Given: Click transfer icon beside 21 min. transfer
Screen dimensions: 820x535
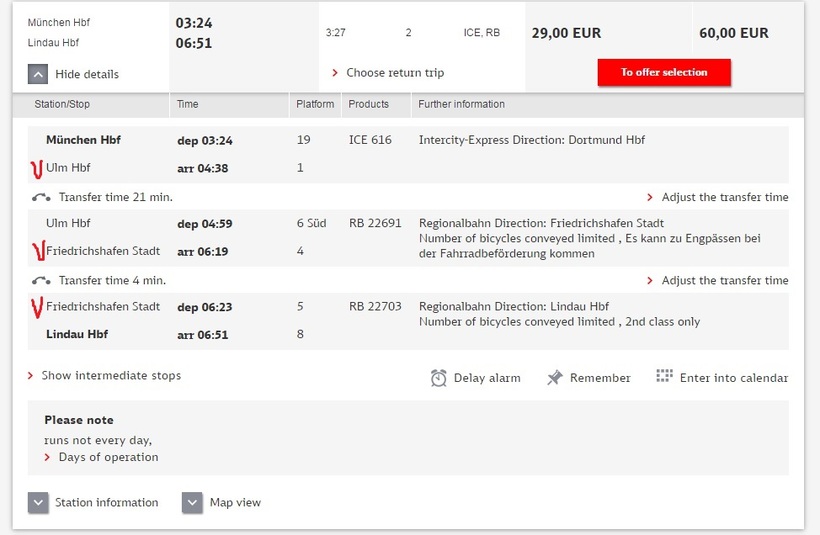Looking at the screenshot, I should coord(42,197).
